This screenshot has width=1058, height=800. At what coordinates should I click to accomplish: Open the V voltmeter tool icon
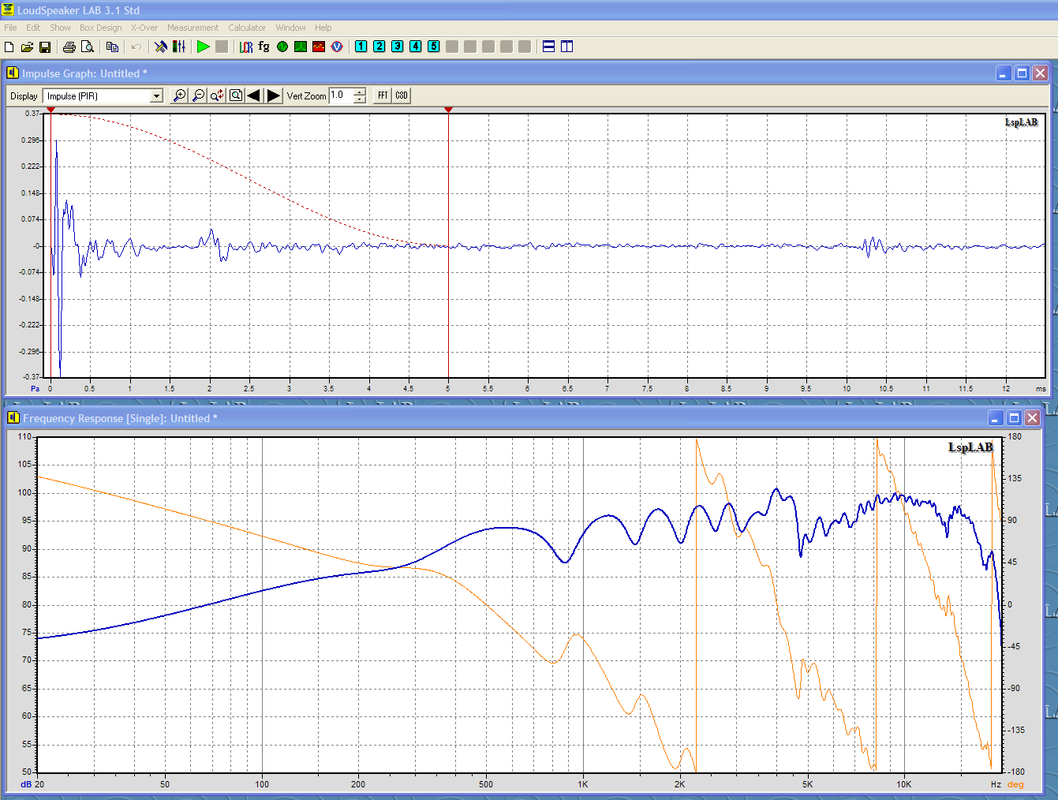[337, 47]
